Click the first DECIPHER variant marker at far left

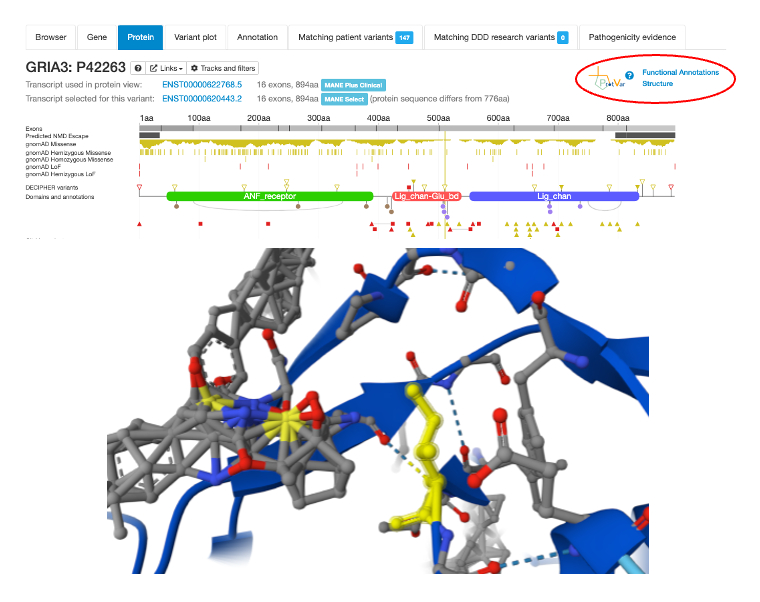(139, 187)
